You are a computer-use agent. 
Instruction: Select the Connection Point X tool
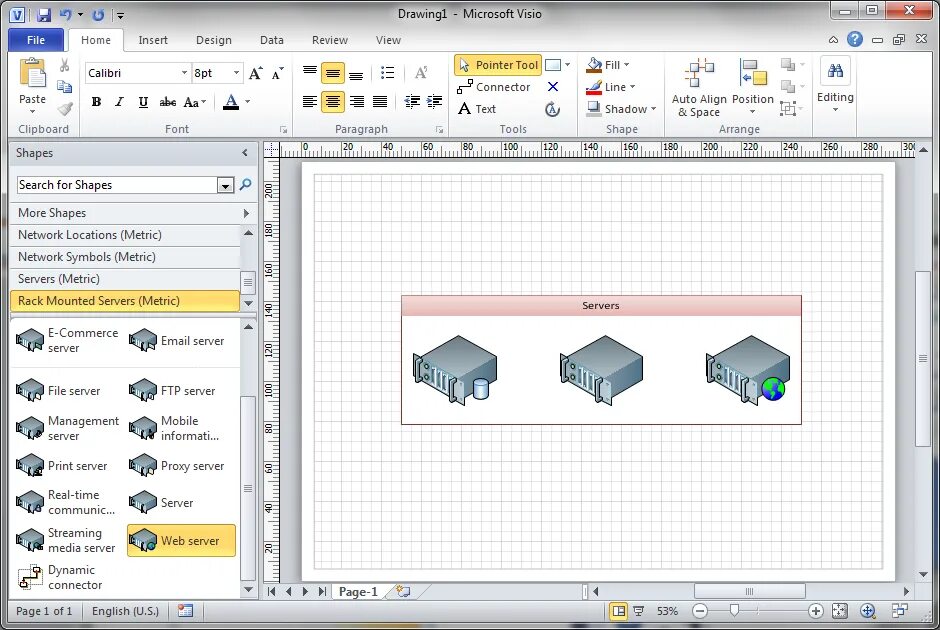tap(553, 87)
